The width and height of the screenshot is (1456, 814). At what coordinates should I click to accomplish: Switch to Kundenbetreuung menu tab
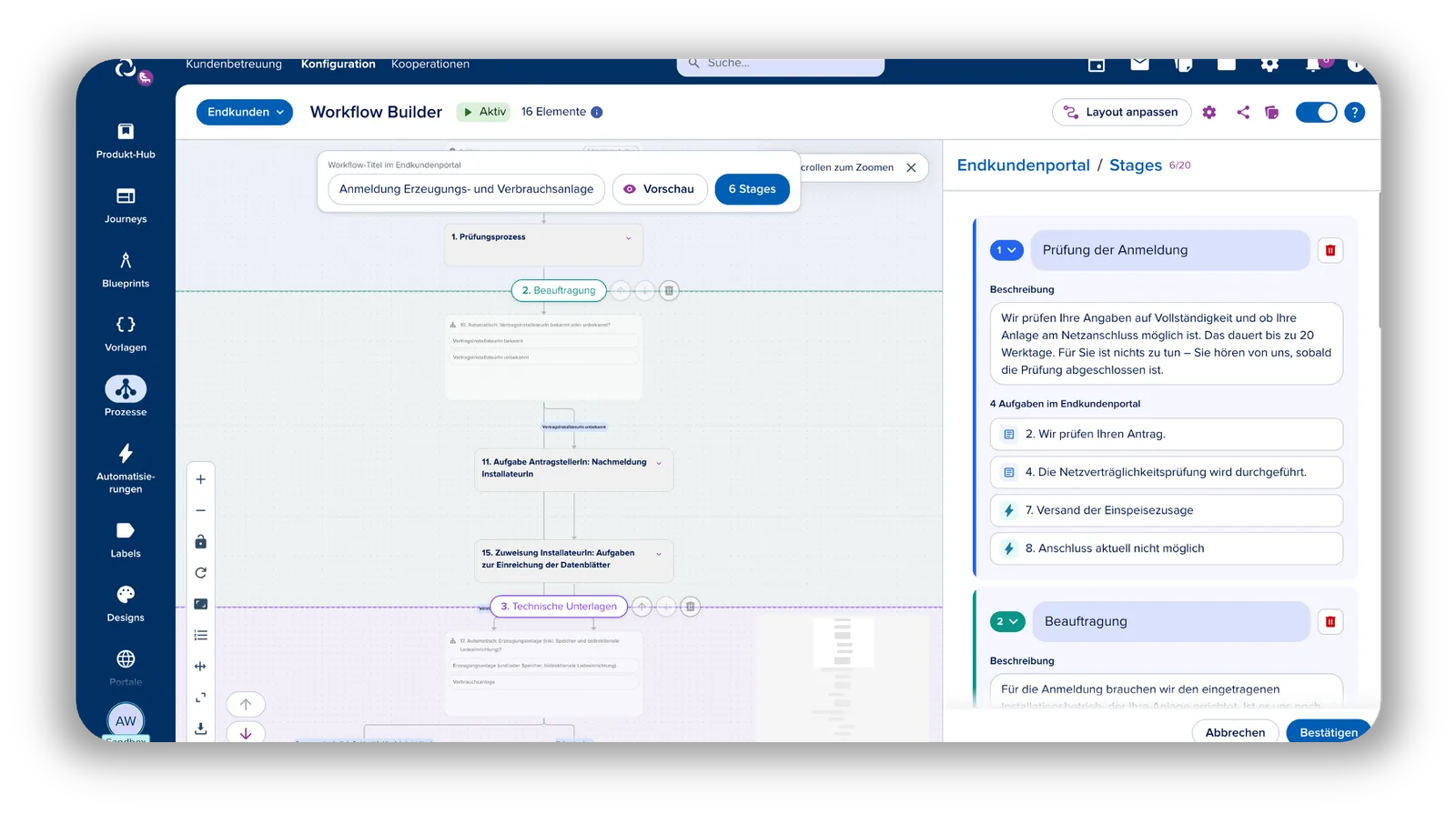[x=234, y=65]
